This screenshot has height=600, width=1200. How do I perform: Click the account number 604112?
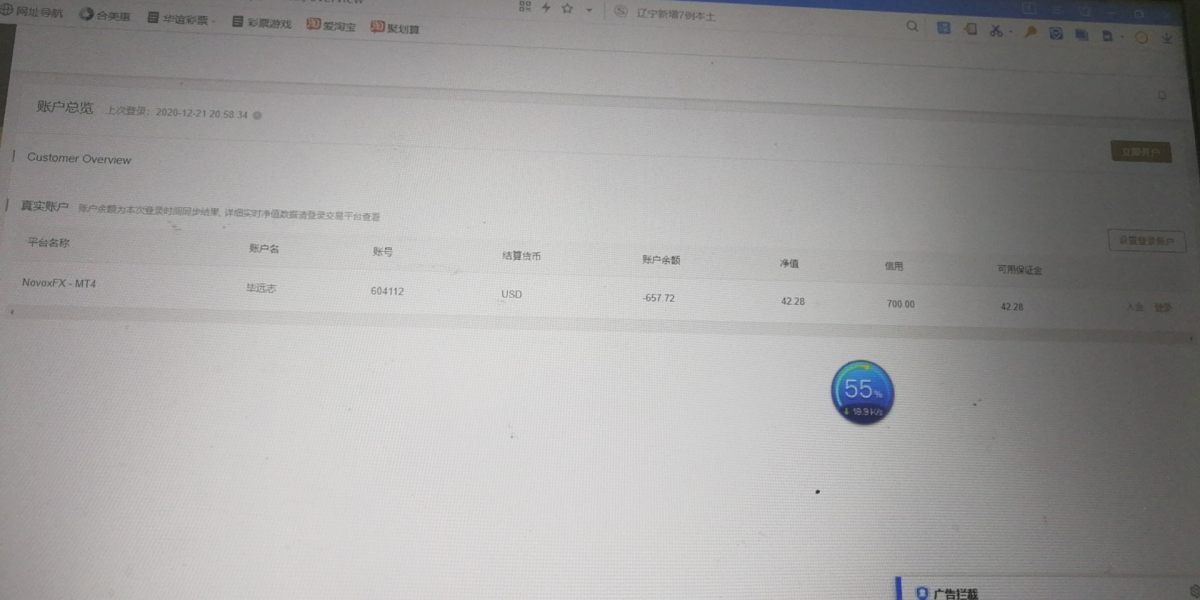(389, 291)
